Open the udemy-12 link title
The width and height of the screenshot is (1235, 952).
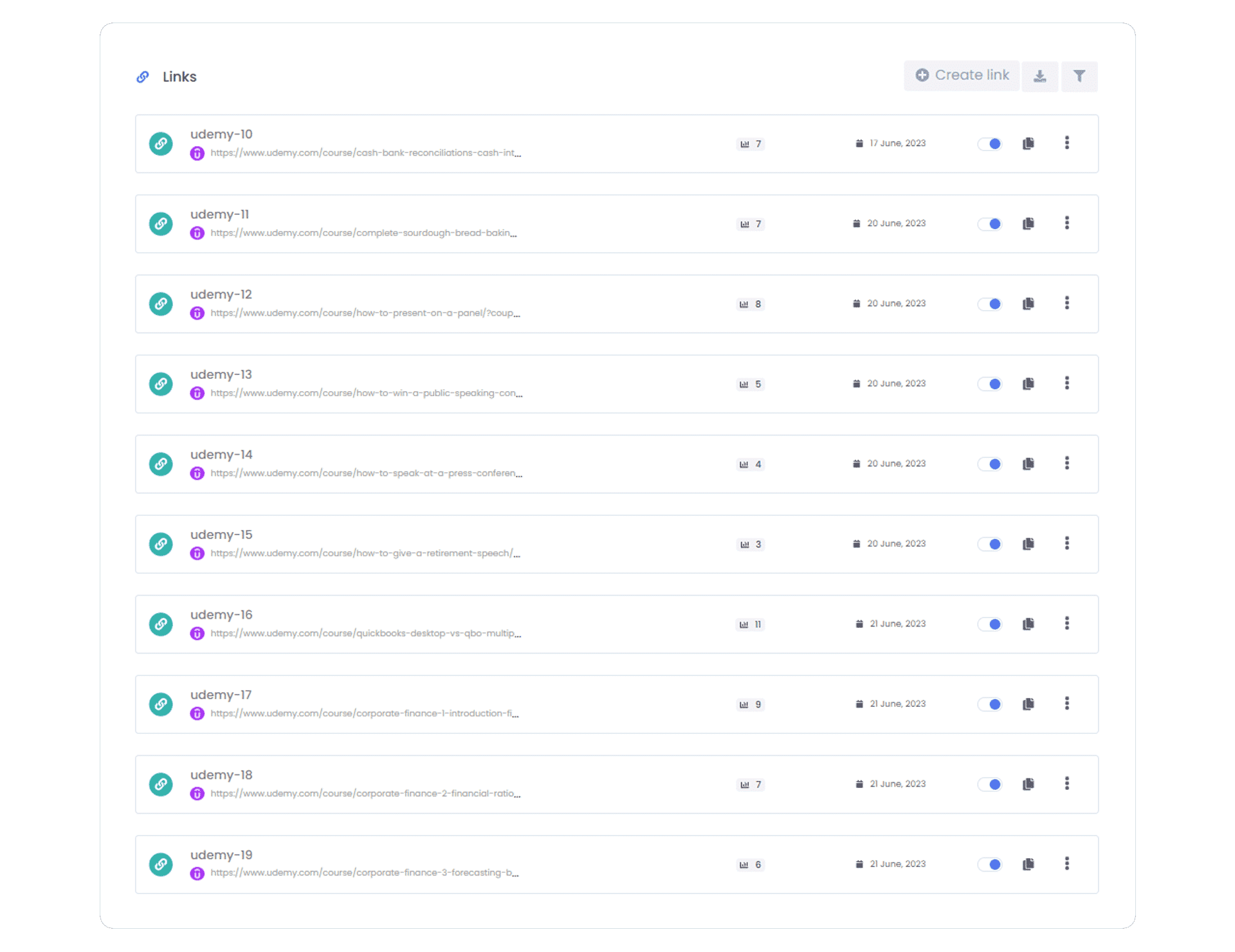pos(221,295)
